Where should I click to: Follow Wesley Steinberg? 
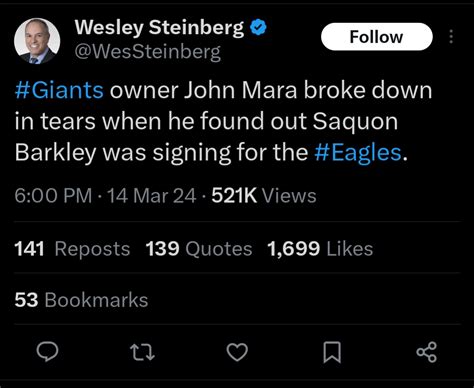click(377, 37)
